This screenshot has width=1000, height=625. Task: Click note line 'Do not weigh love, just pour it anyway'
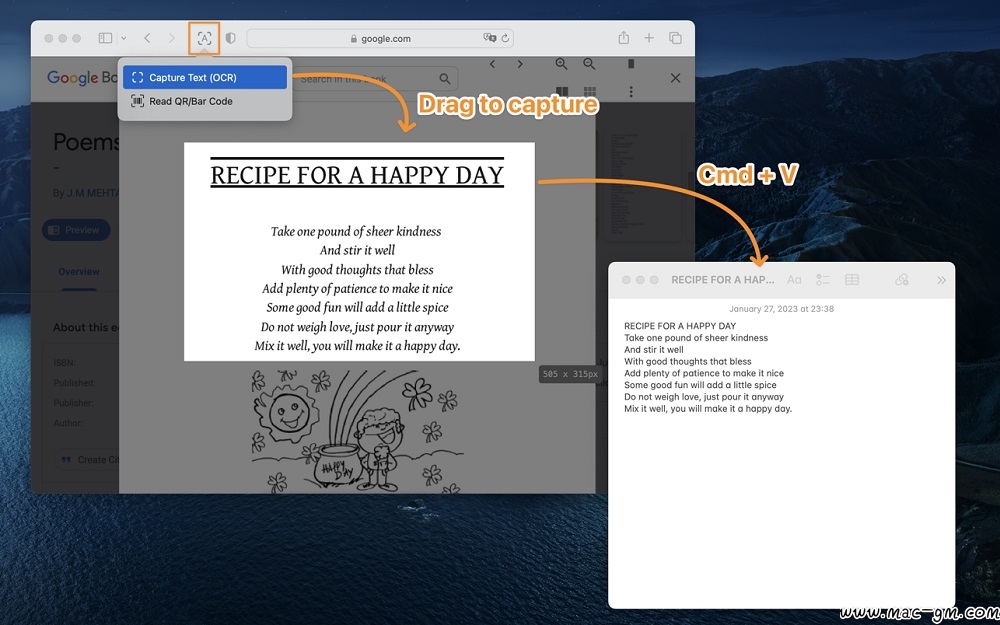[x=704, y=397]
